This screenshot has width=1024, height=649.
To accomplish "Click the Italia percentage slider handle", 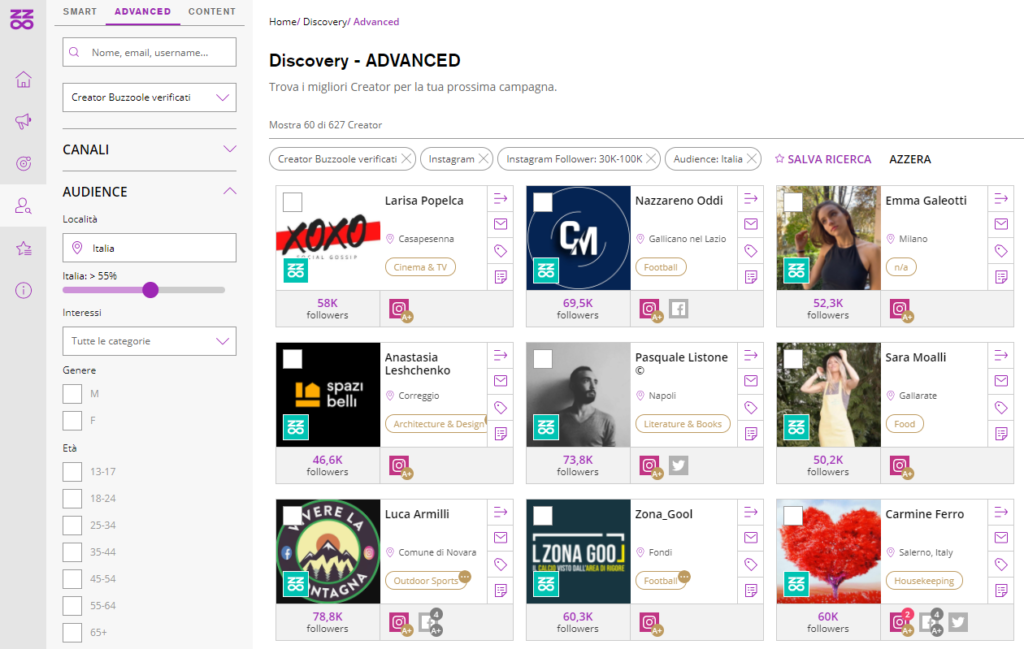I will (x=150, y=290).
